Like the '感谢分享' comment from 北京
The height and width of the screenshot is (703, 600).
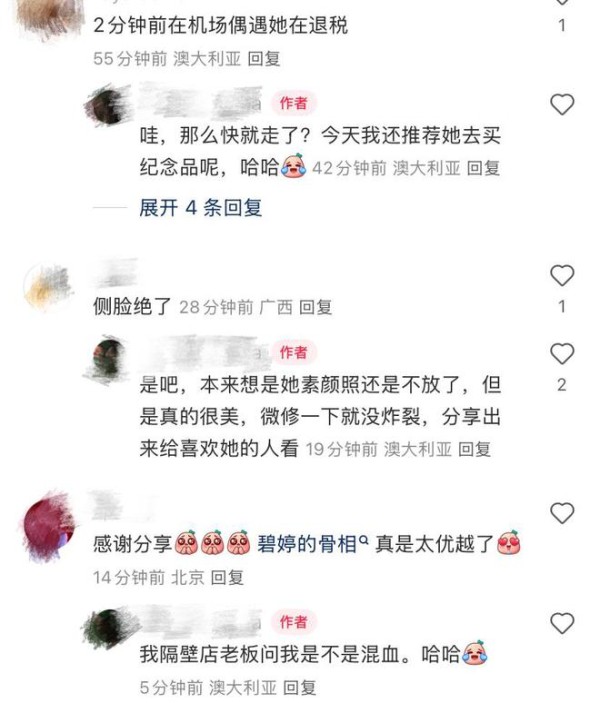pos(562,513)
